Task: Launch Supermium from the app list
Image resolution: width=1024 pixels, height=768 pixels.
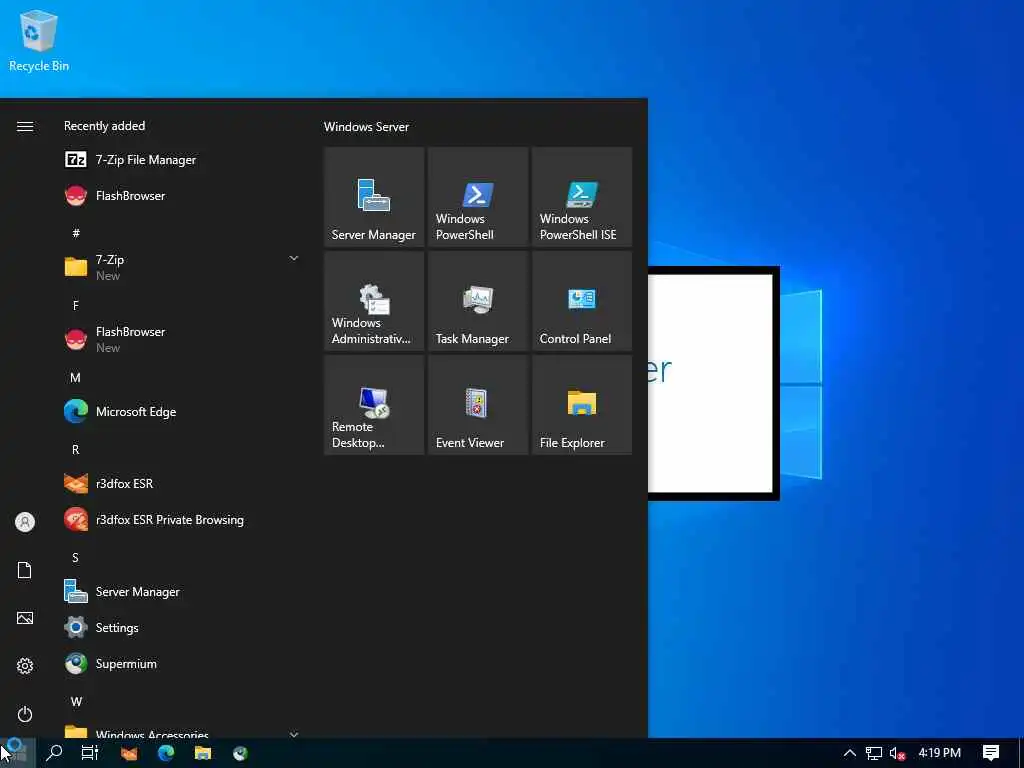Action: [181, 664]
